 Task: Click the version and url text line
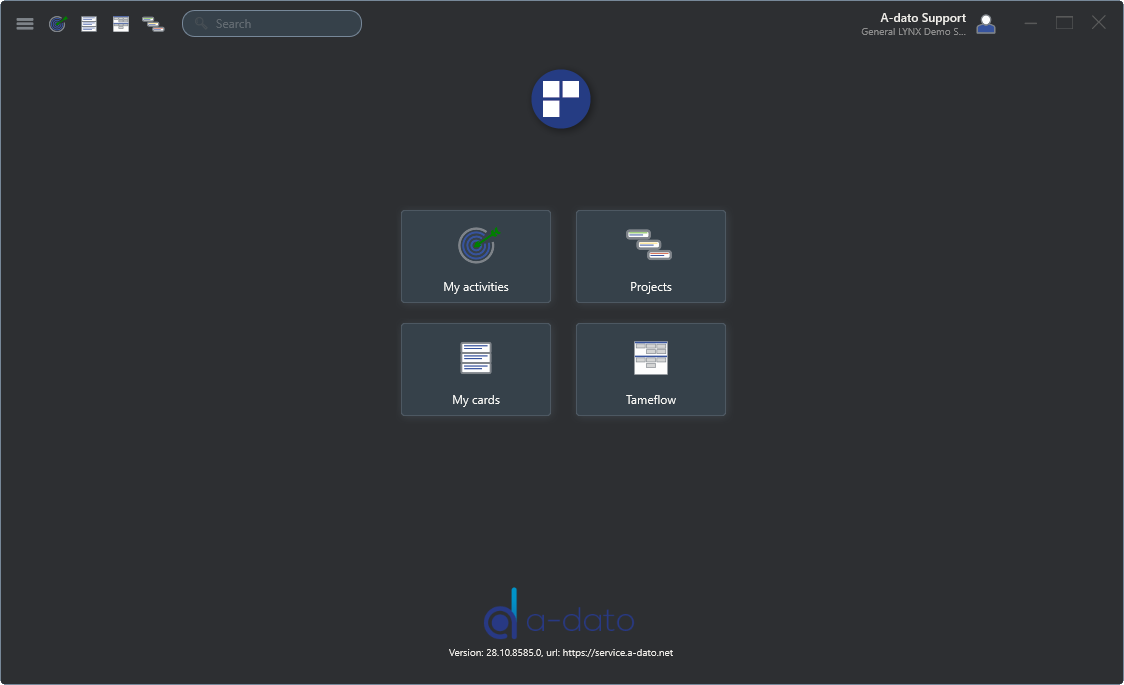tap(561, 653)
